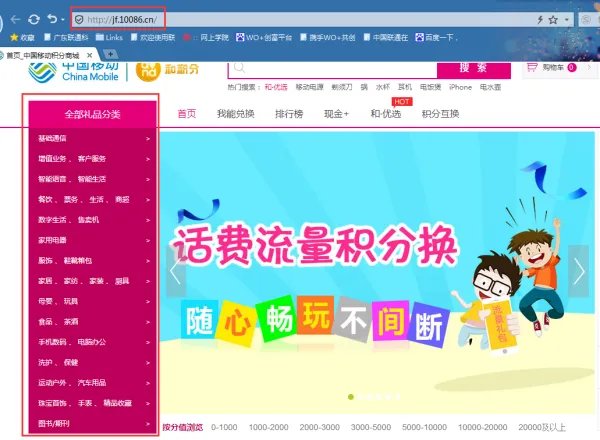Image resolution: width=600 pixels, height=440 pixels.
Task: Expand the 增值业务、客户服务 row arrow
Action: click(x=148, y=159)
